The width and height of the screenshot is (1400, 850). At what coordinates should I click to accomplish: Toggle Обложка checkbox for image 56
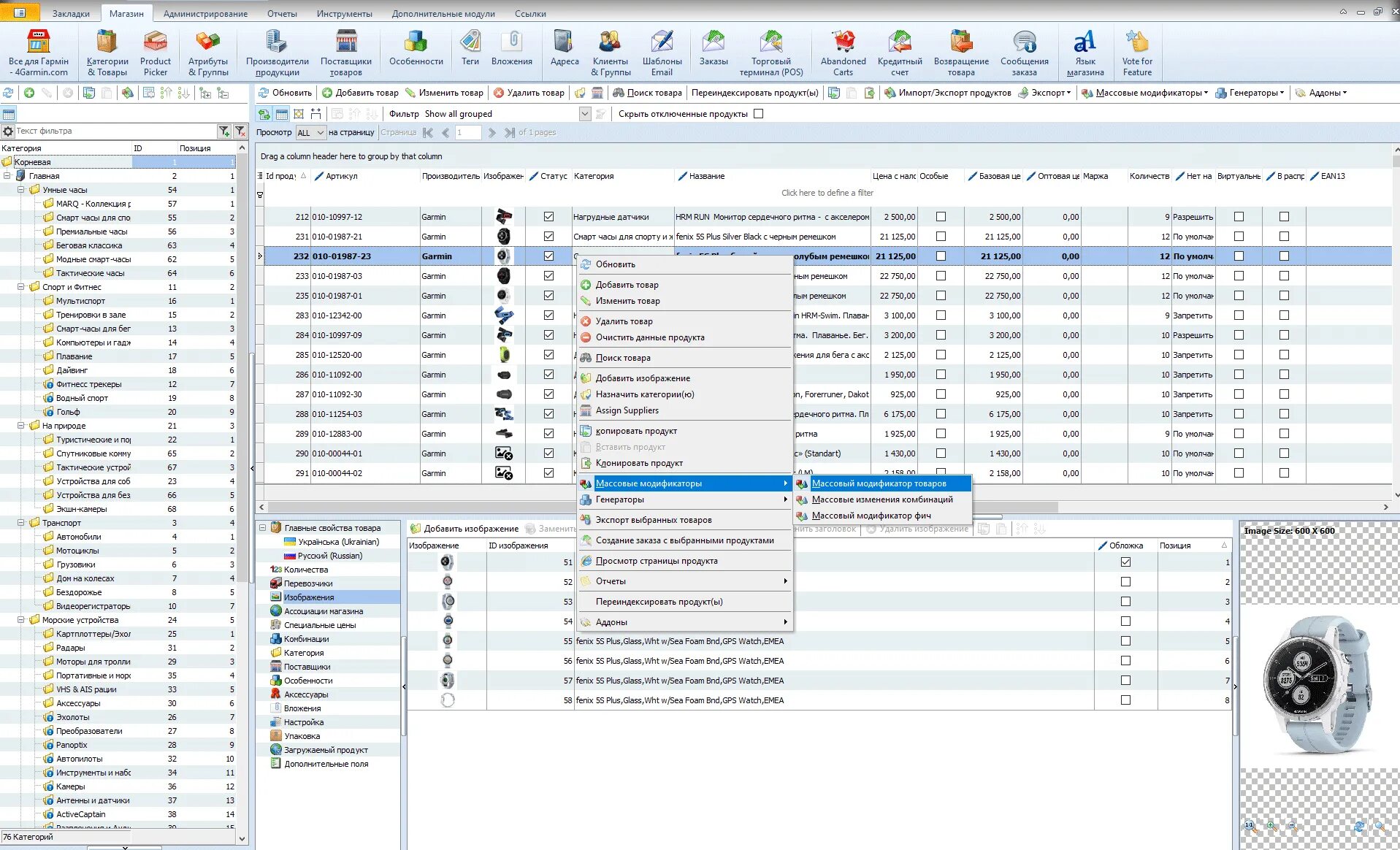click(1125, 661)
